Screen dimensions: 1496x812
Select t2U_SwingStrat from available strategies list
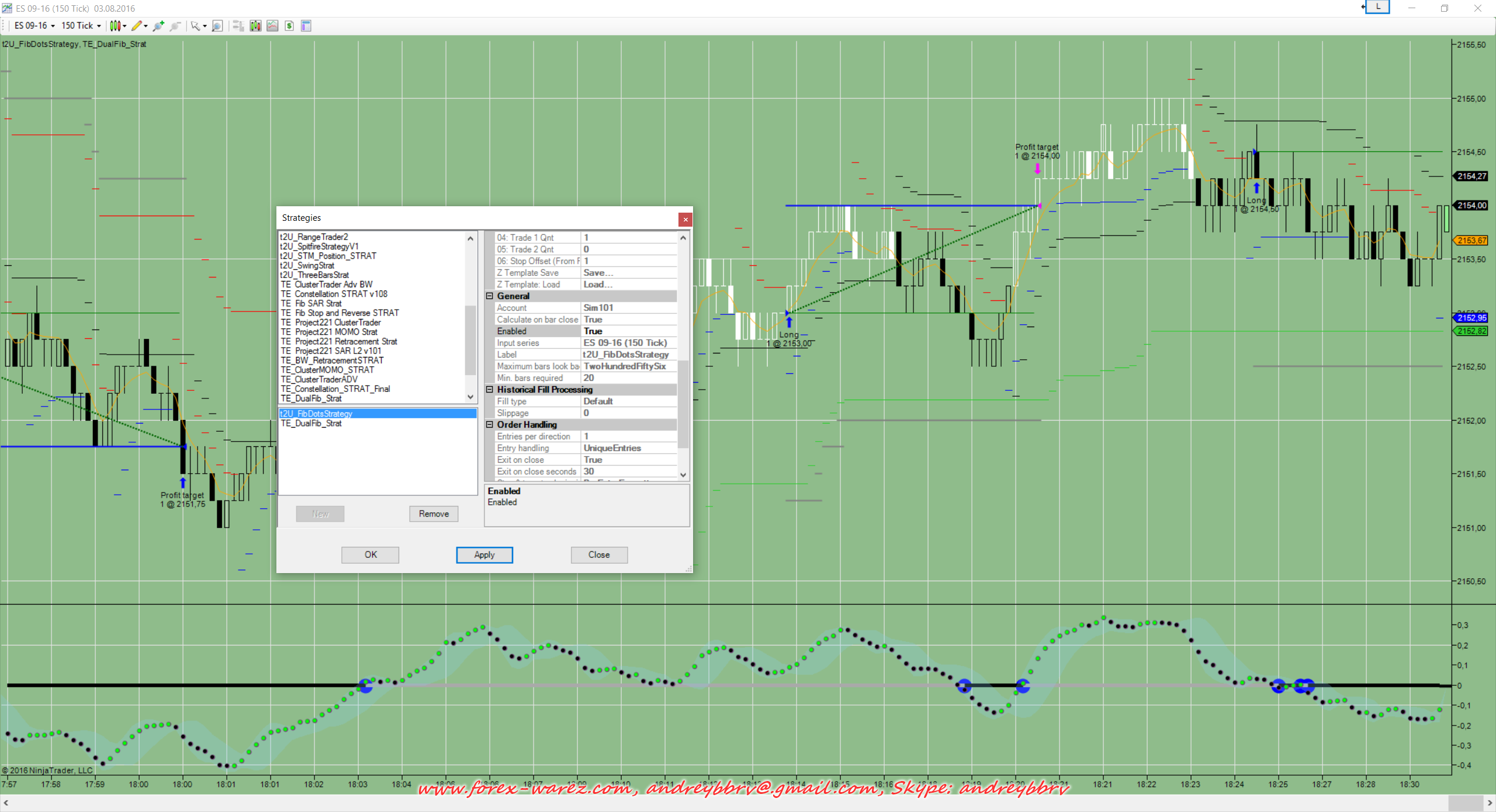[x=307, y=266]
